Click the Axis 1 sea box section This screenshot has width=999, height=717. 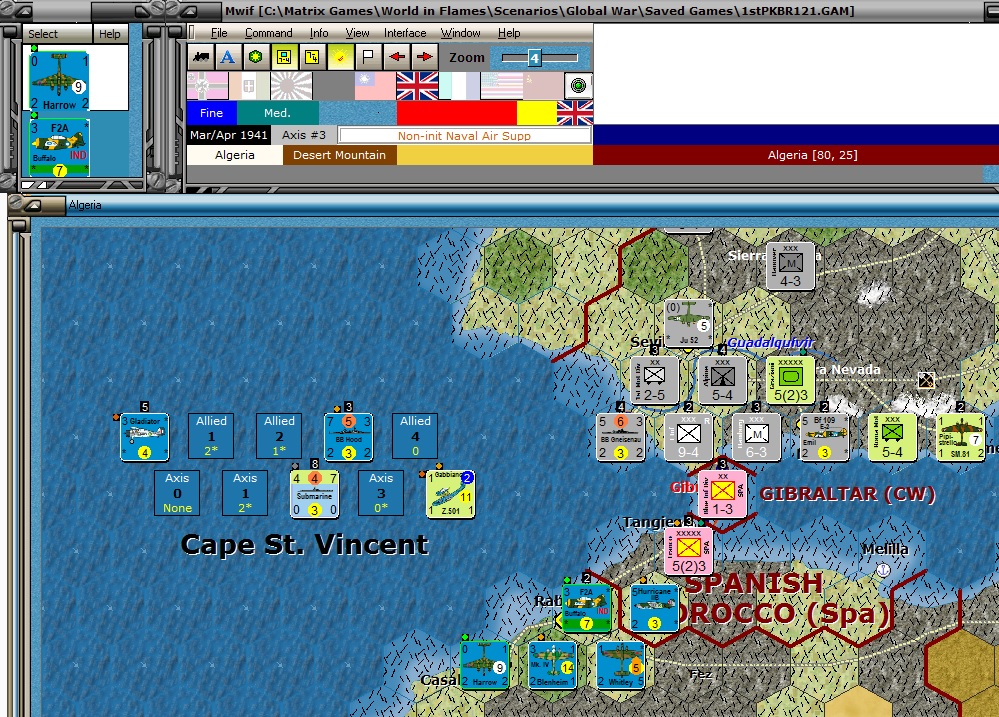[x=245, y=493]
